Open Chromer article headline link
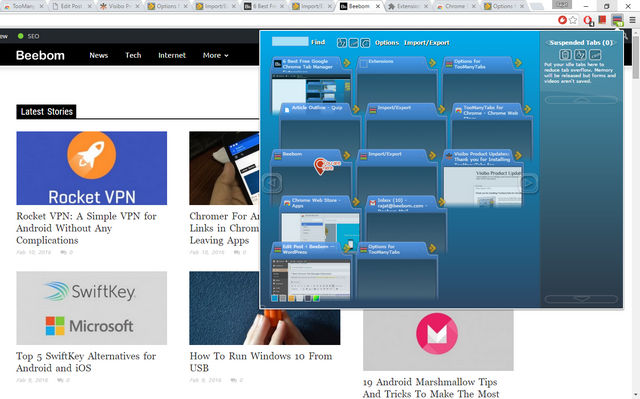This screenshot has height=399, width=640. [x=224, y=228]
